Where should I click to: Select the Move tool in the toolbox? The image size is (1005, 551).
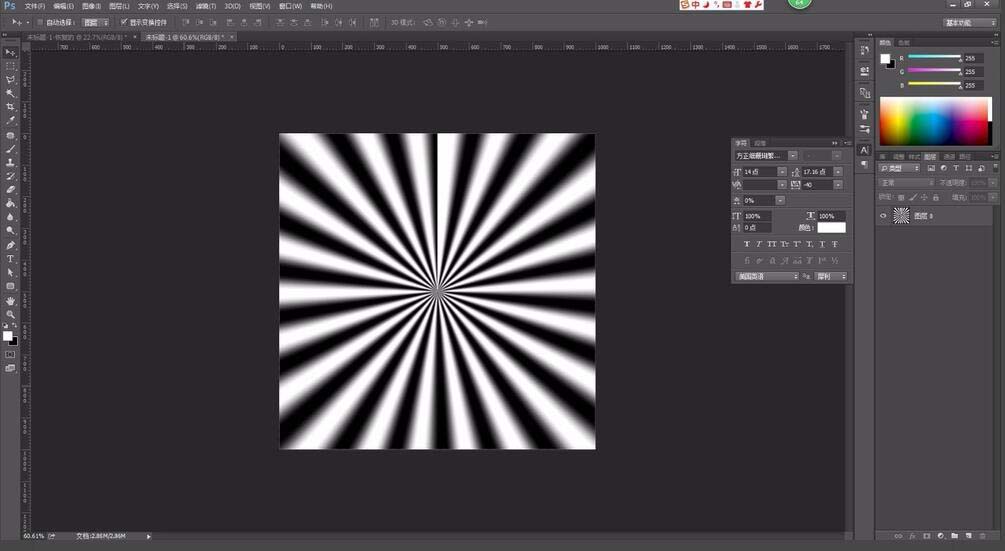[10, 53]
